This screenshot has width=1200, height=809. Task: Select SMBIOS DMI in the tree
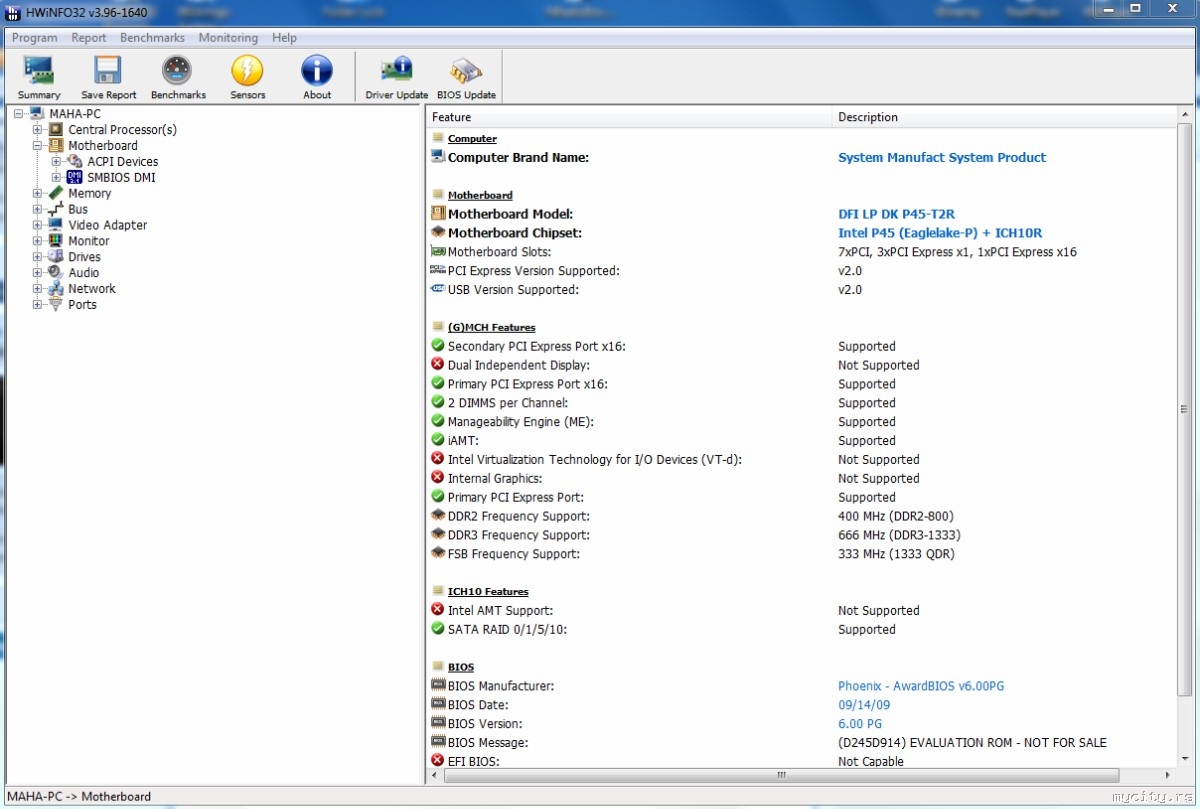pyautogui.click(x=121, y=177)
